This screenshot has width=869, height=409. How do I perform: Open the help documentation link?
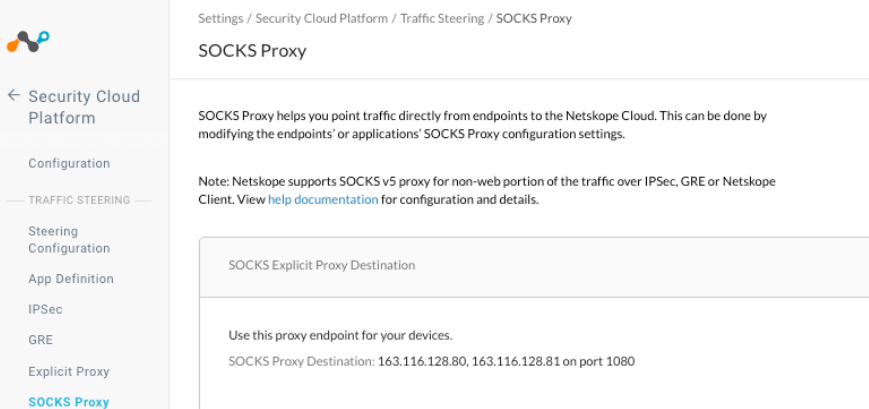323,200
